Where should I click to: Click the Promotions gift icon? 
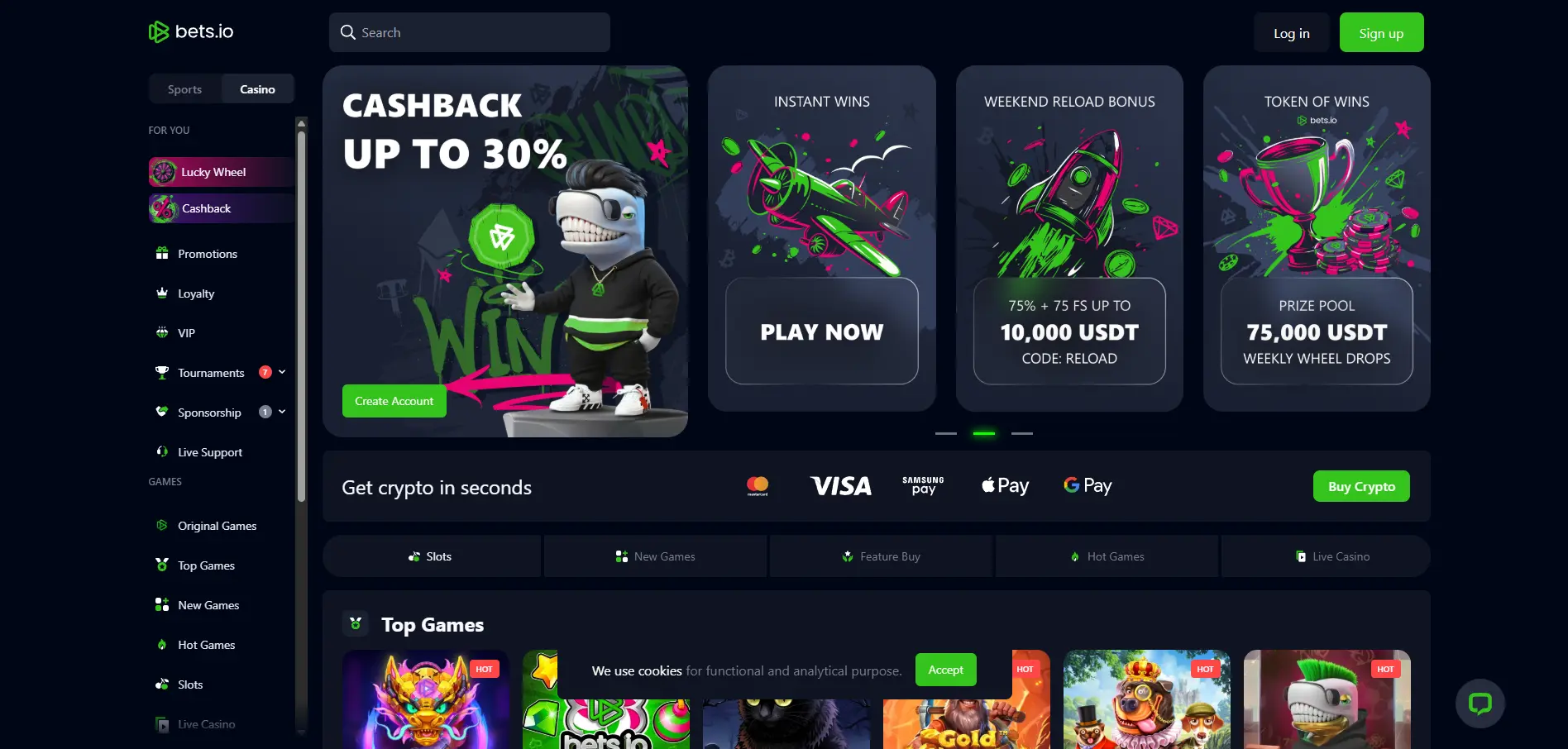[x=162, y=253]
